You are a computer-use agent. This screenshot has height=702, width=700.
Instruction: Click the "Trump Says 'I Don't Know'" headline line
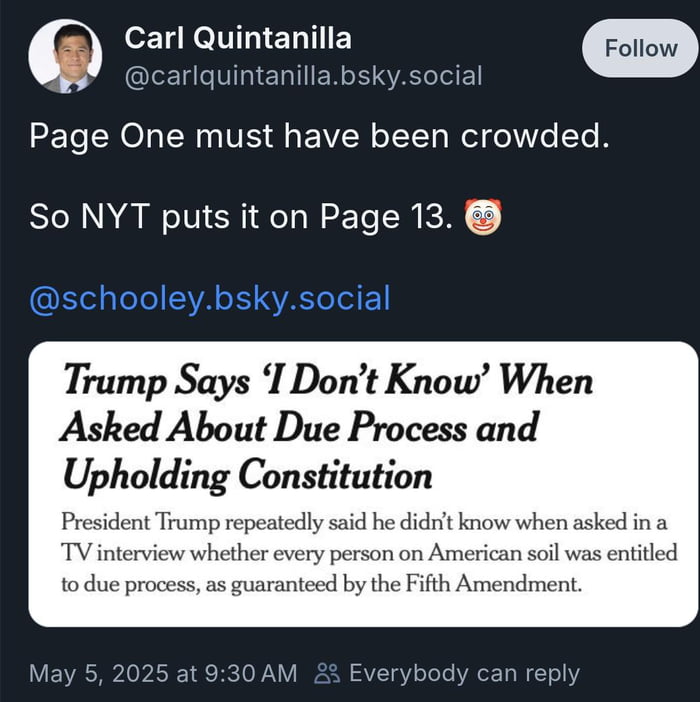tap(327, 382)
